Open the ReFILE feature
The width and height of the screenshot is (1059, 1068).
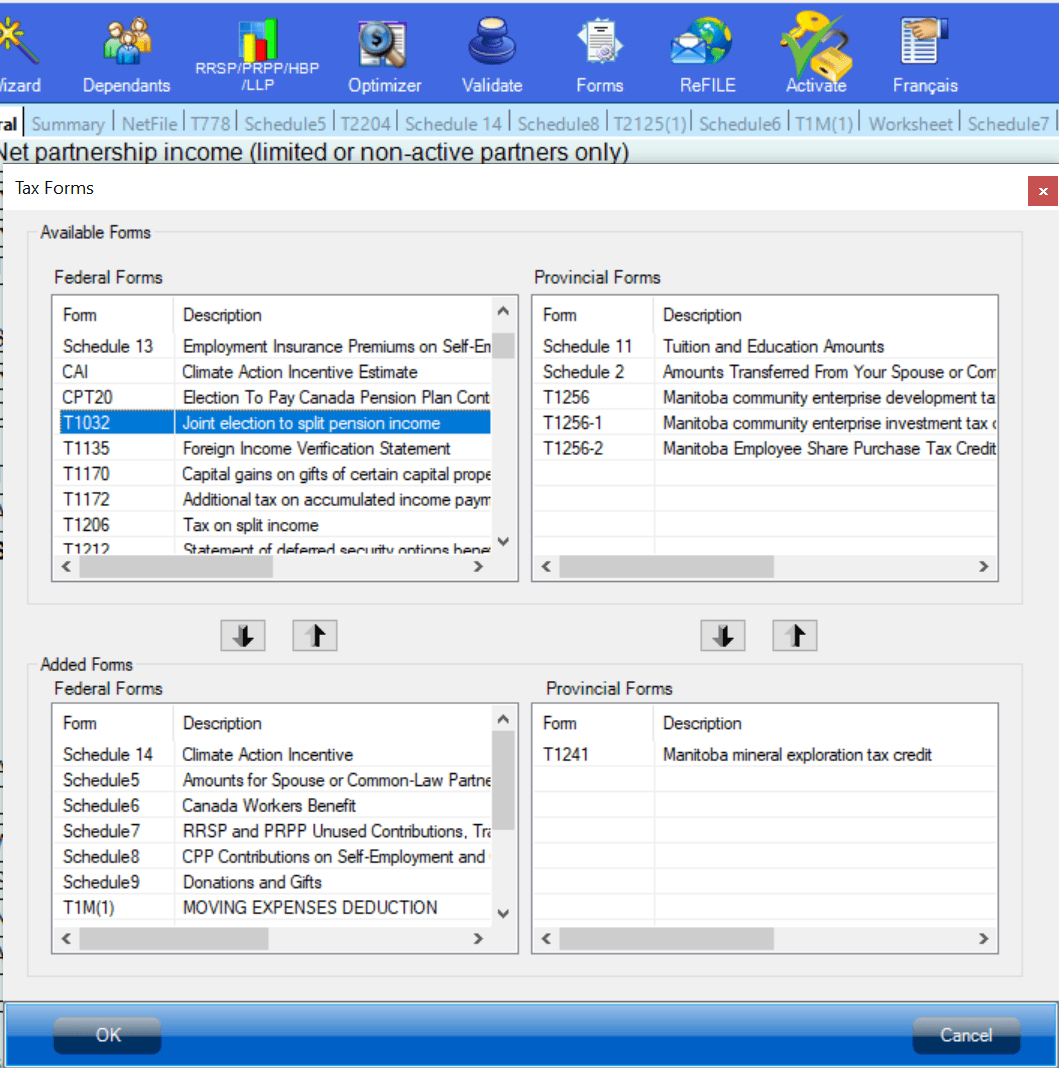click(x=706, y=50)
